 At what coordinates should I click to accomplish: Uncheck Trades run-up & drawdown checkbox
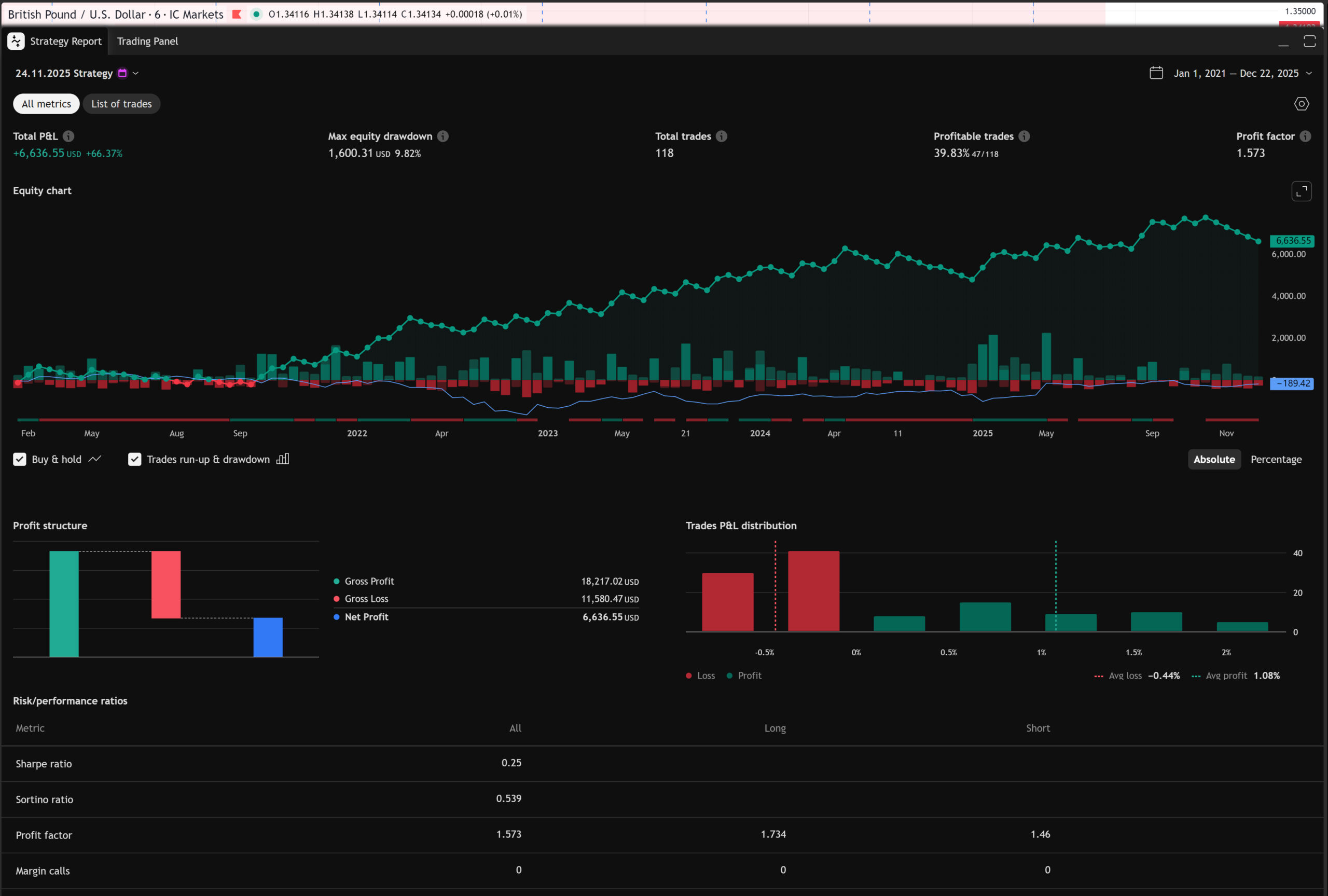click(135, 460)
